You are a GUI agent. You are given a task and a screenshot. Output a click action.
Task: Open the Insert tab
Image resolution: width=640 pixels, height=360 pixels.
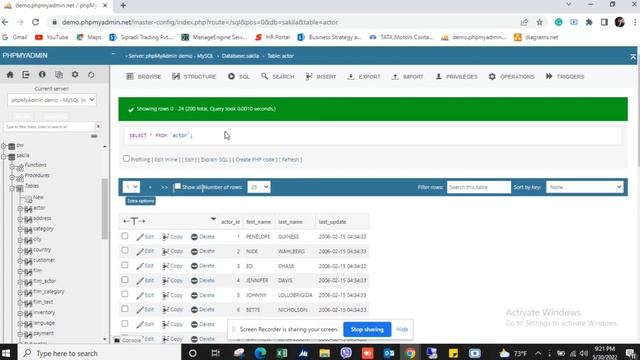[321, 76]
